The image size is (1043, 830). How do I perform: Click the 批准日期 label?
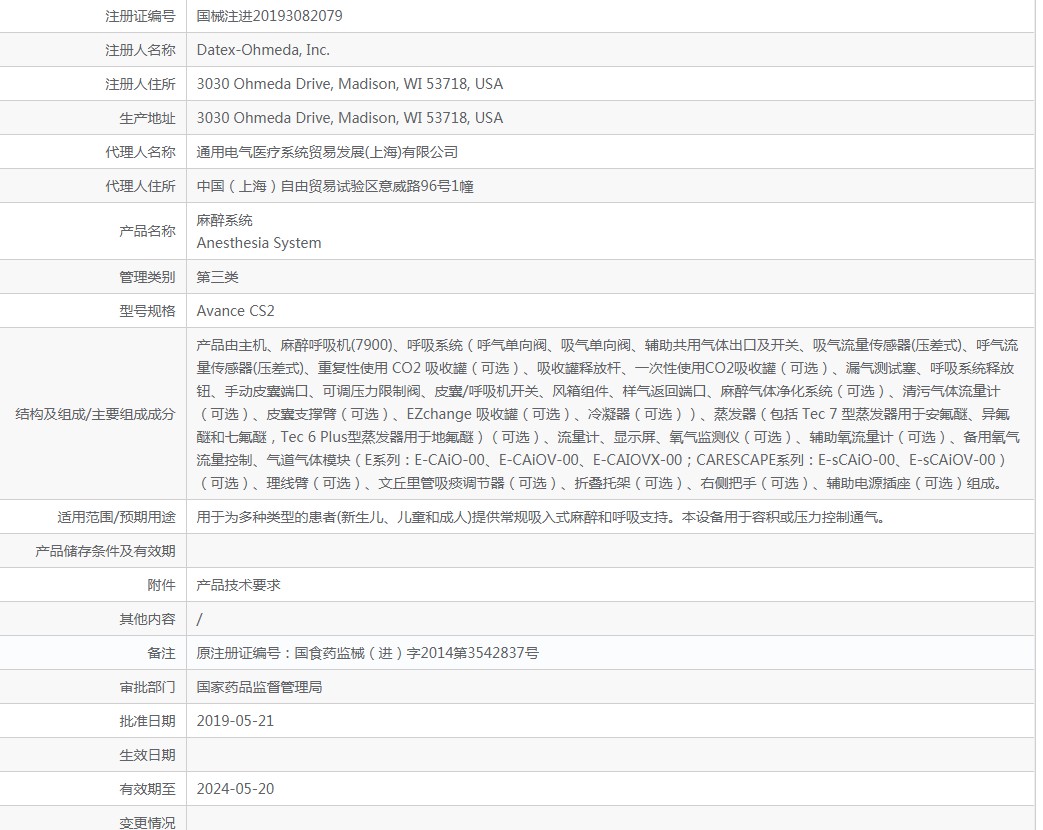pyautogui.click(x=148, y=721)
